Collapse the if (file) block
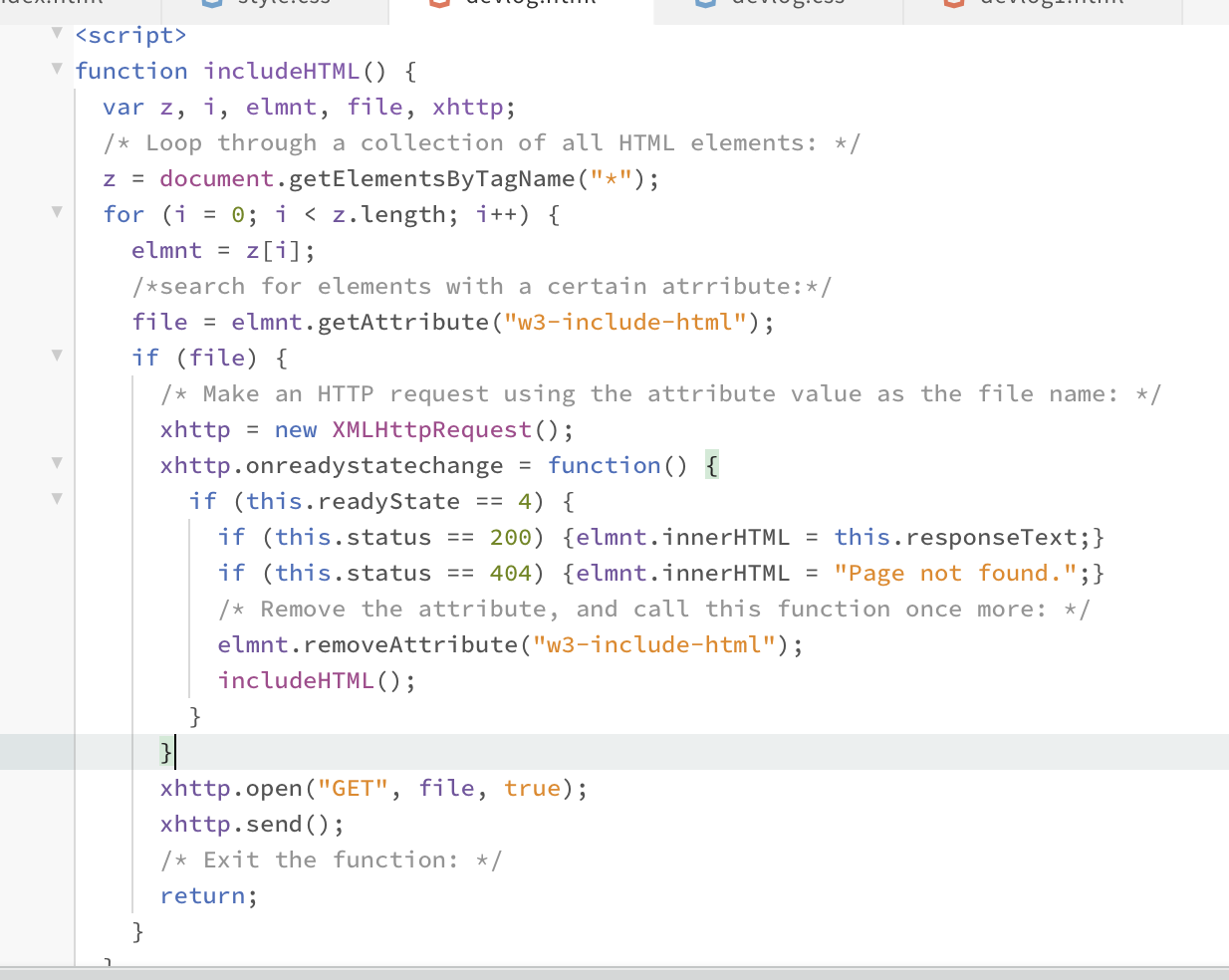 coord(57,356)
